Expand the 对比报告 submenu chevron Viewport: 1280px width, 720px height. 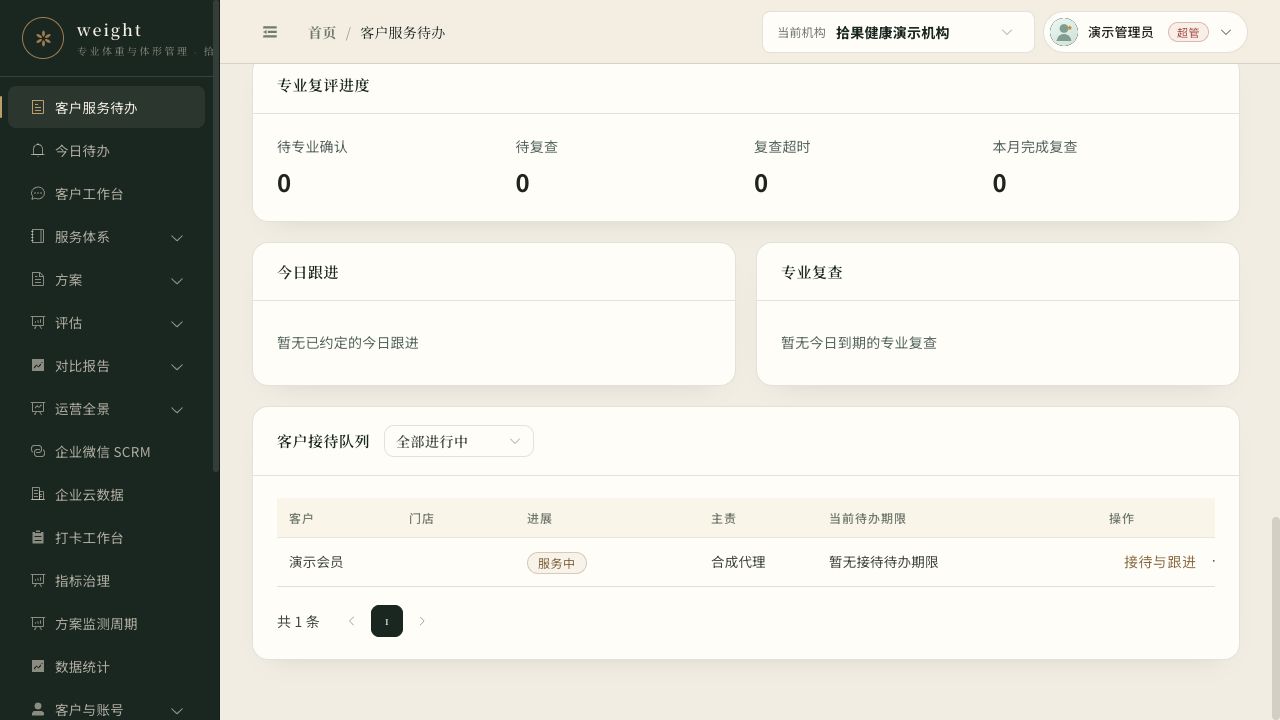coord(177,366)
